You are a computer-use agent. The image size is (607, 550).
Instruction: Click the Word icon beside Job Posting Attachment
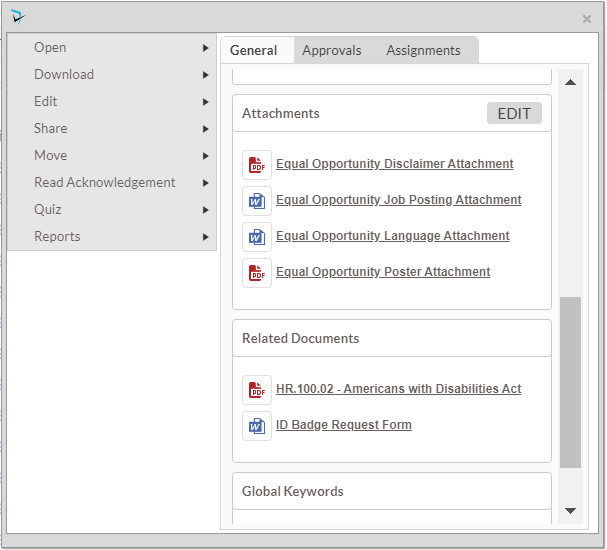(x=257, y=201)
